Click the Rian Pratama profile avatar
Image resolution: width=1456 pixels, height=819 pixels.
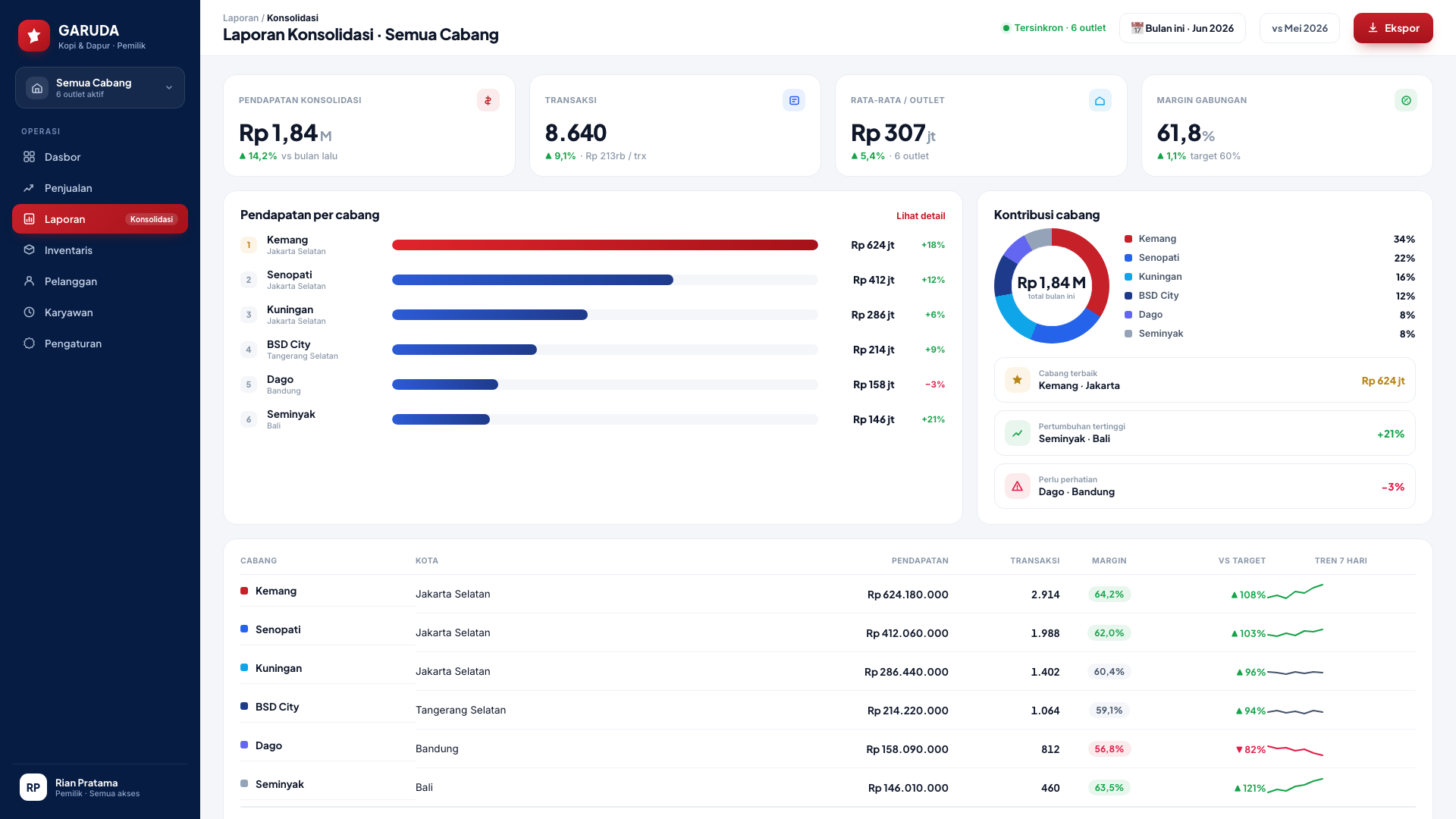(33, 788)
